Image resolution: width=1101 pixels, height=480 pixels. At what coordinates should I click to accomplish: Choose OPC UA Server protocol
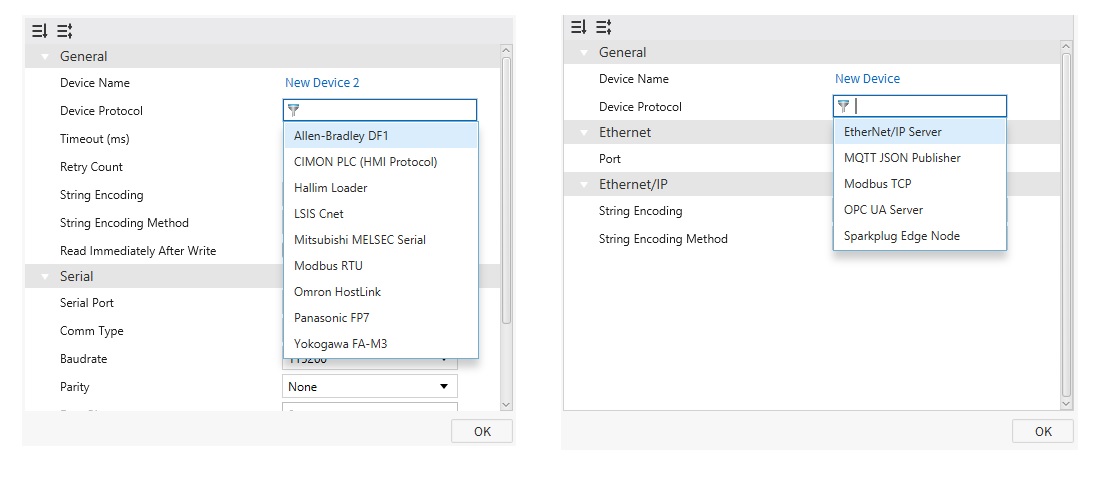click(920, 209)
